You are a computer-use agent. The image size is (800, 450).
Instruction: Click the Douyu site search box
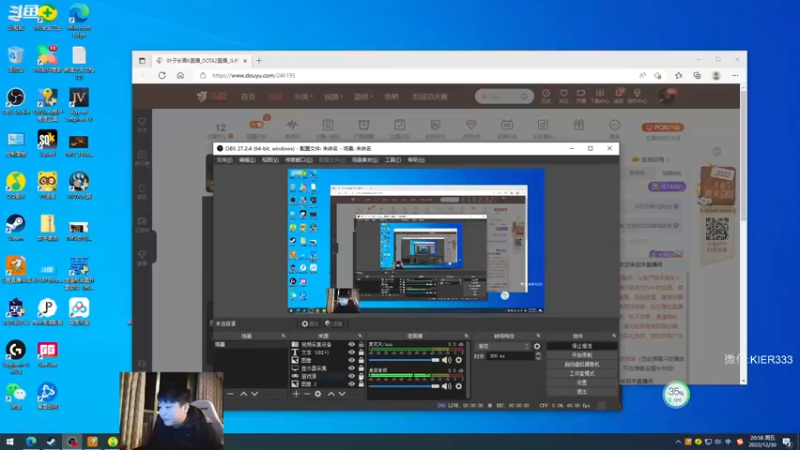504,96
